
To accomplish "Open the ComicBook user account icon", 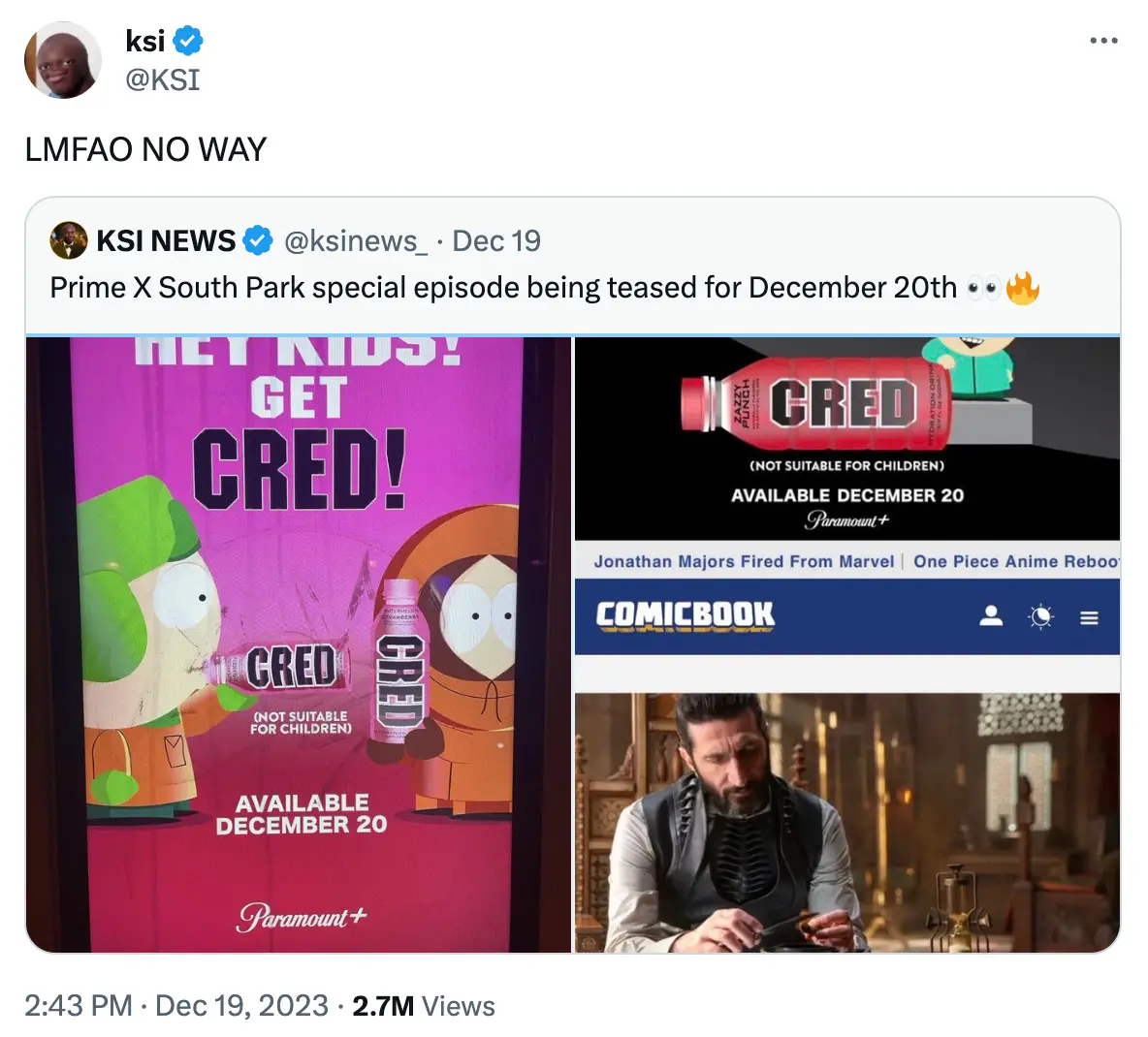I will pos(990,615).
